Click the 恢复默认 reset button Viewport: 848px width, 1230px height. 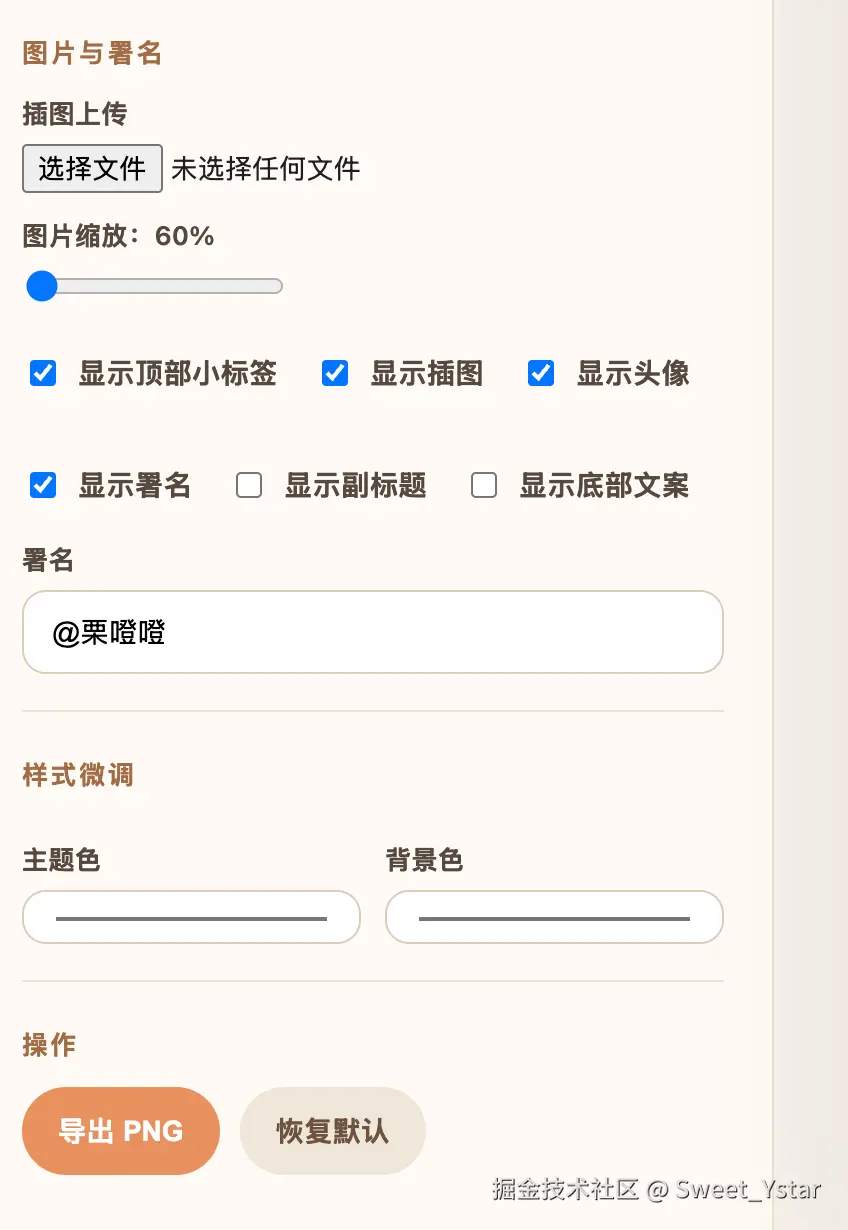click(x=332, y=1130)
